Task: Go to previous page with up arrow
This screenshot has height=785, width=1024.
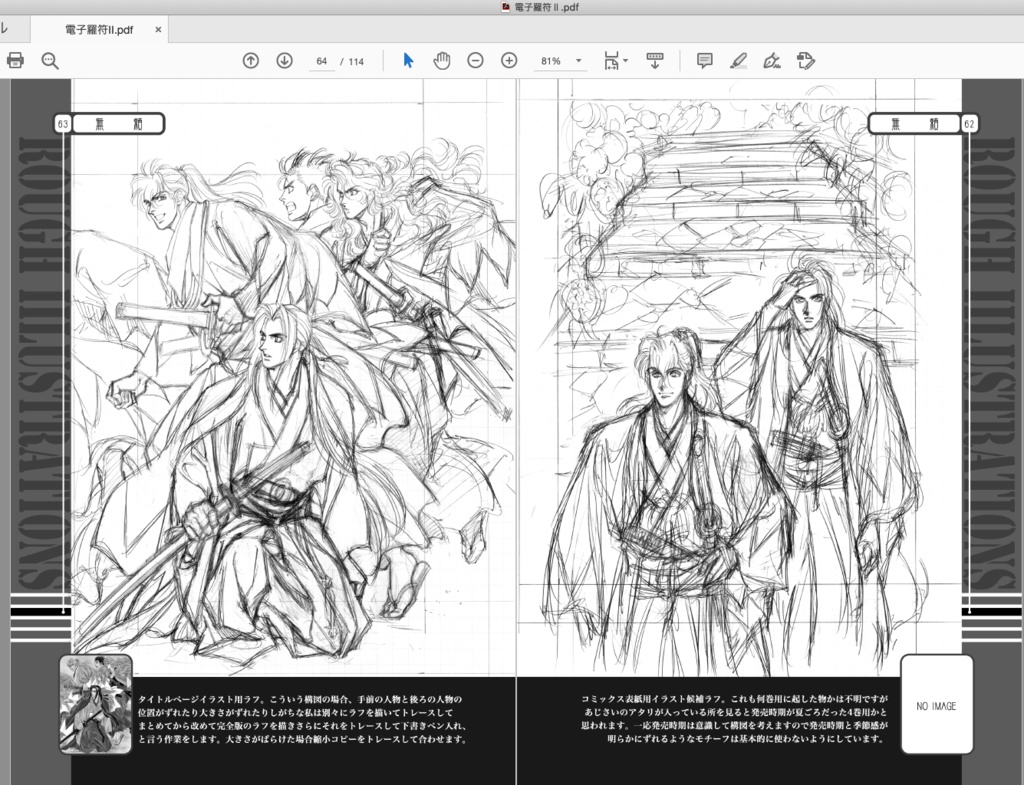Action: 251,61
